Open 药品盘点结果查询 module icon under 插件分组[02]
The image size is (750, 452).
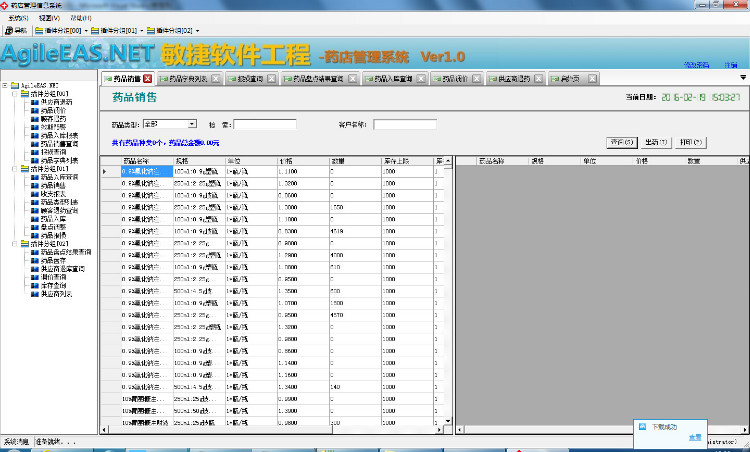34,252
